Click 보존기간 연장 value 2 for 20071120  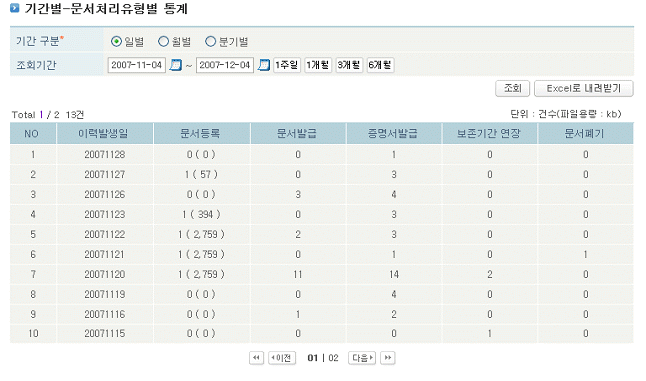(490, 274)
